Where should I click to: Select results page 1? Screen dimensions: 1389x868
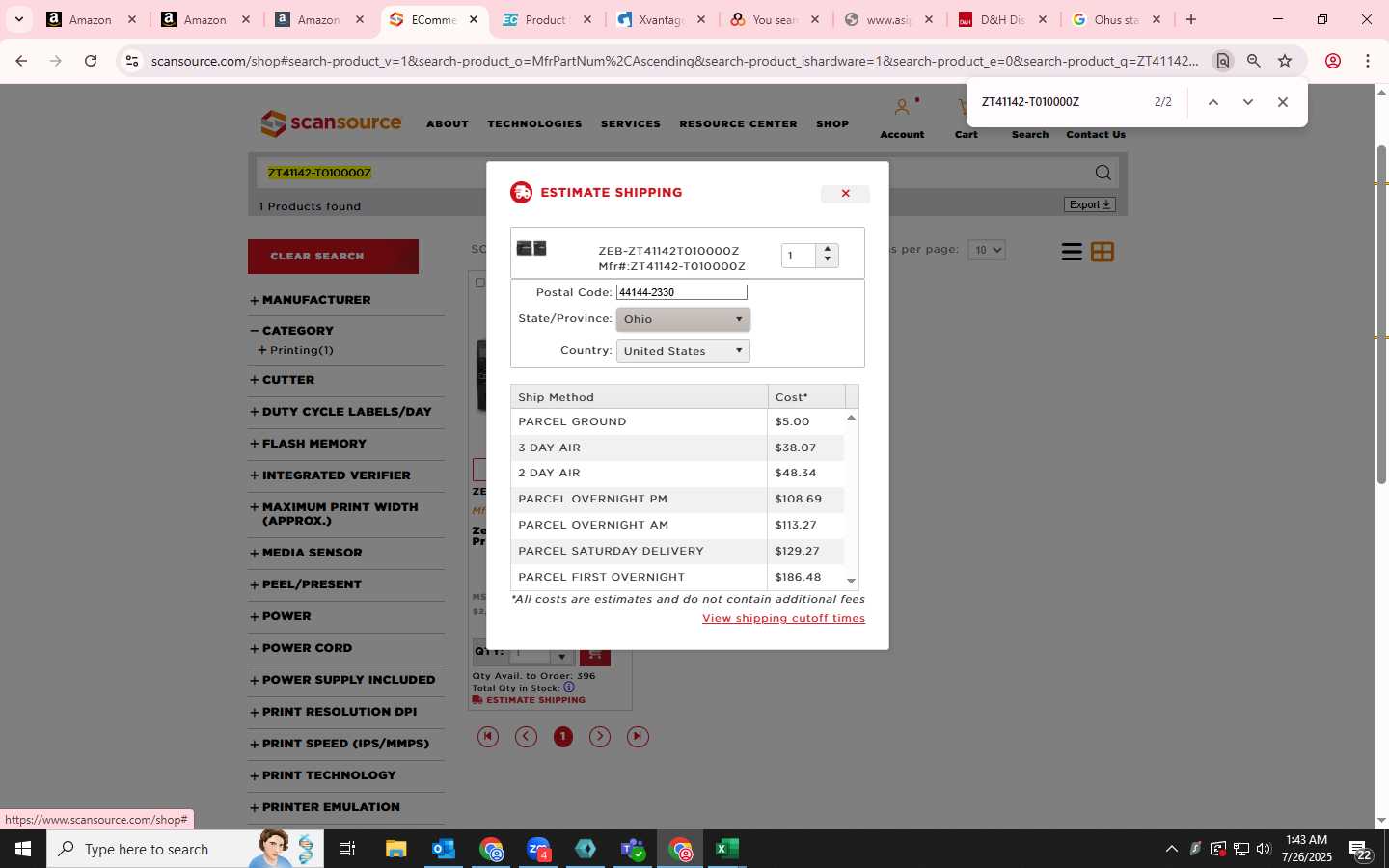pyautogui.click(x=563, y=737)
